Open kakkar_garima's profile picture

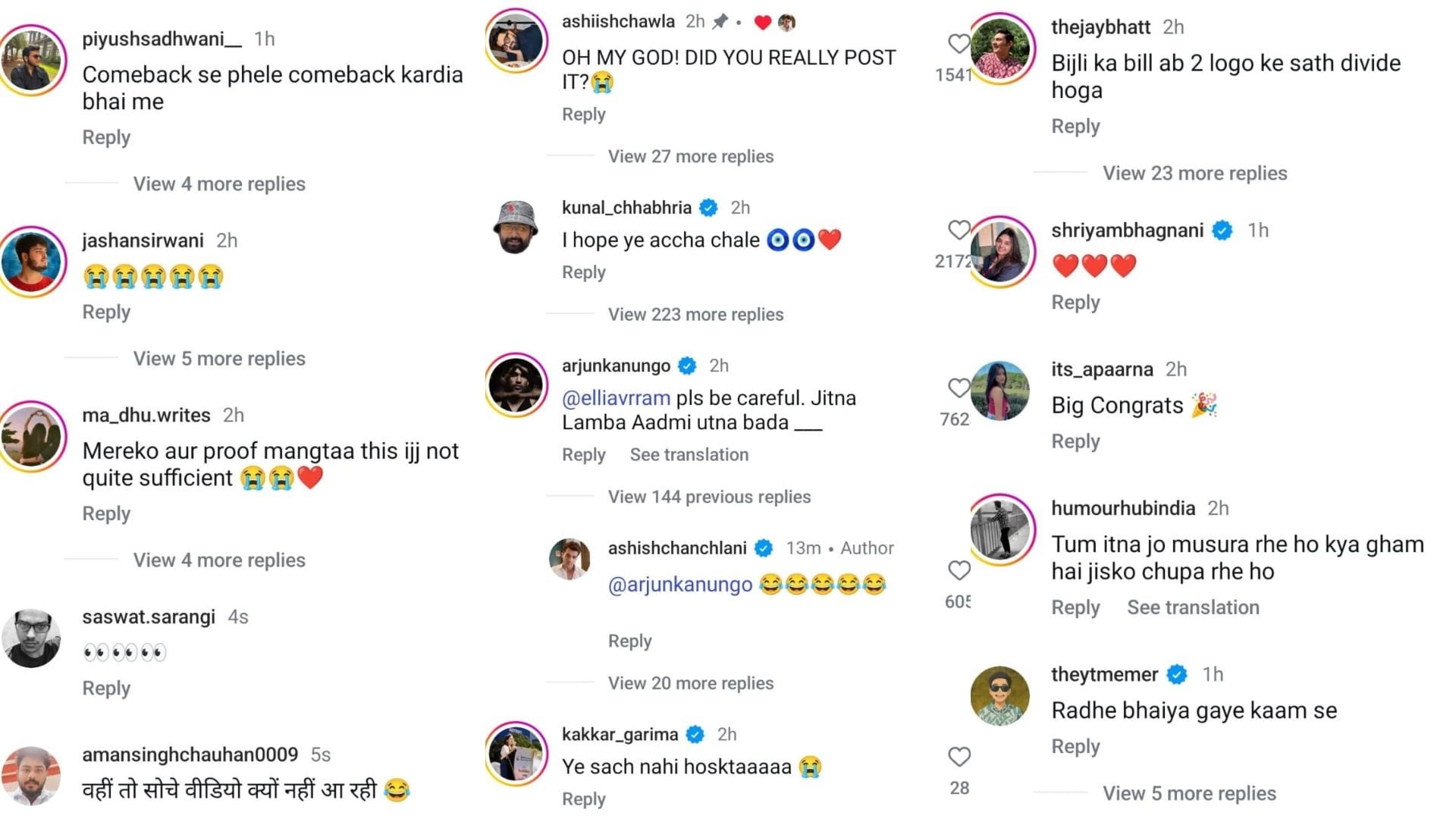pyautogui.click(x=516, y=754)
